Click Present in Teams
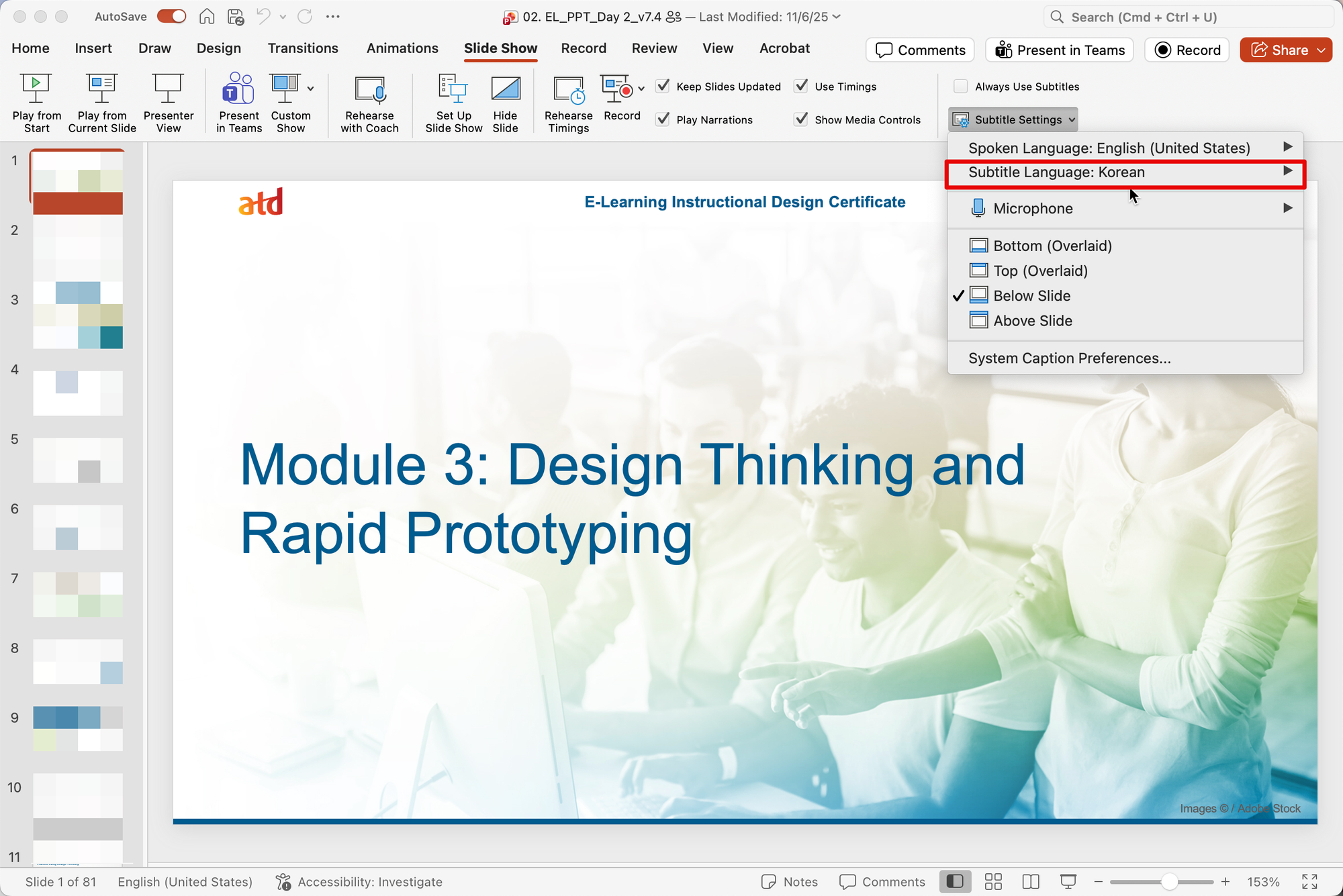Screen dimensions: 1343x896 tap(238, 102)
